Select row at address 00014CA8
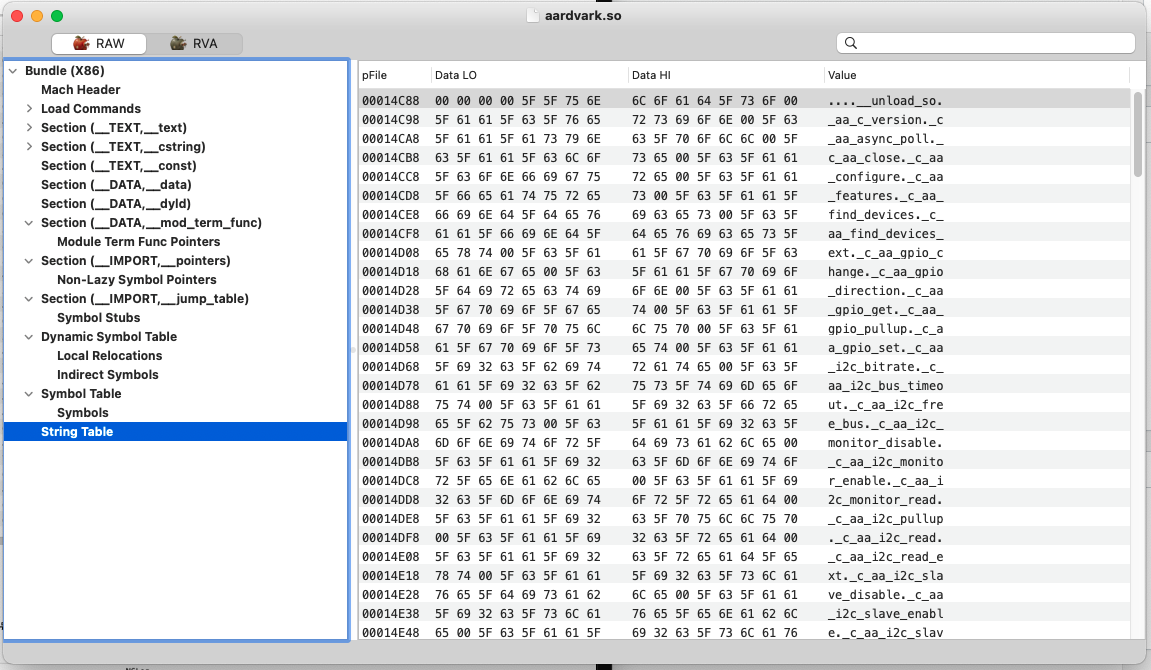Screen dimensions: 1151x670 pyautogui.click(x=744, y=139)
